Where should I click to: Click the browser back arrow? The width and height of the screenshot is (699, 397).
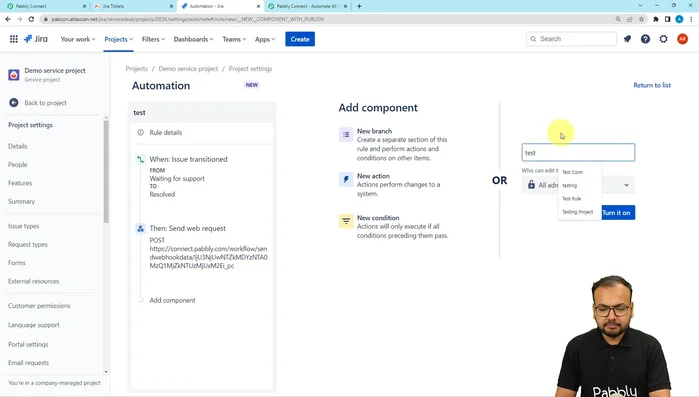8,19
